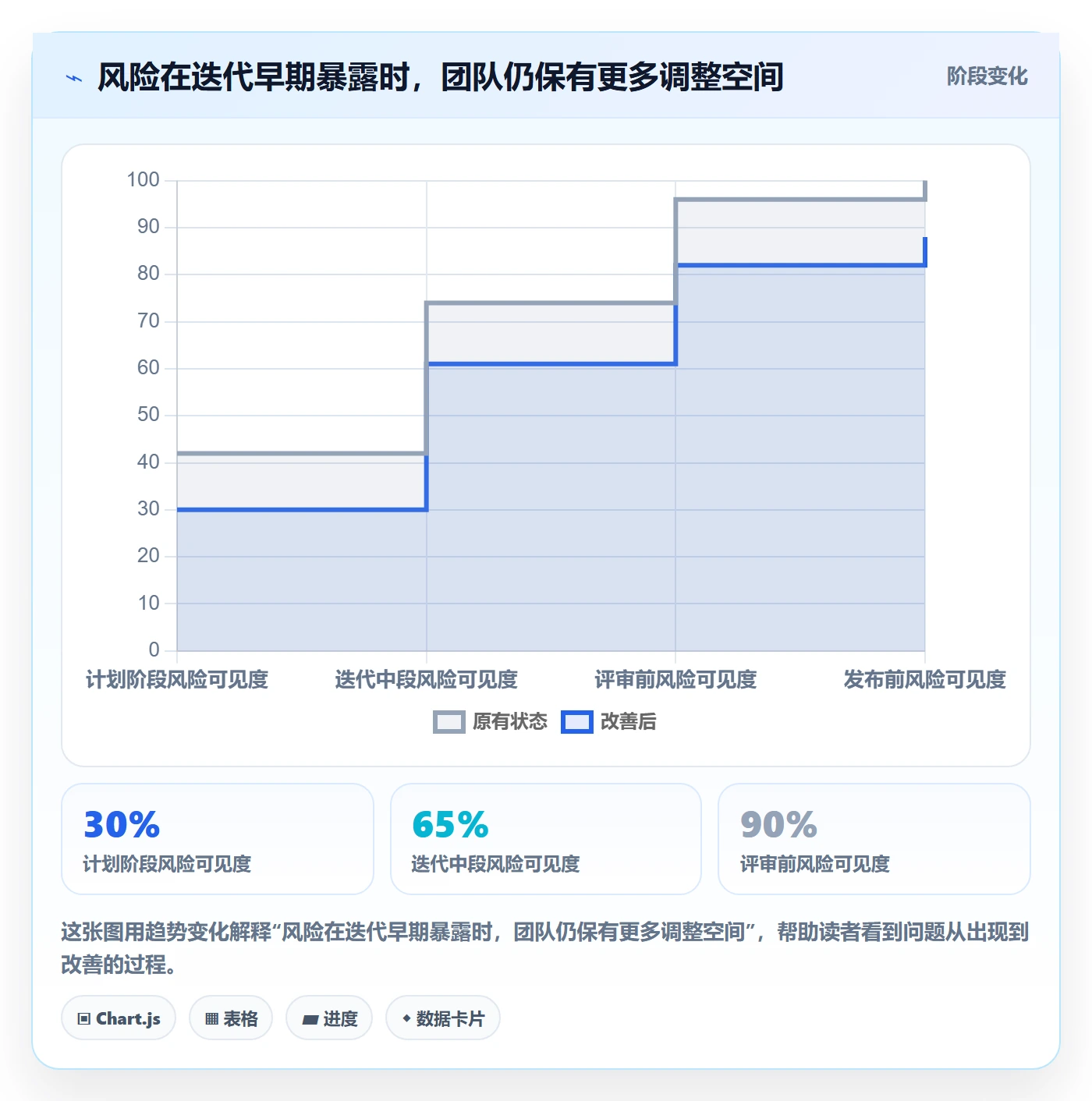1092x1101 pixels.
Task: Click the blue 改善后 legend swatch
Action: coord(577,722)
